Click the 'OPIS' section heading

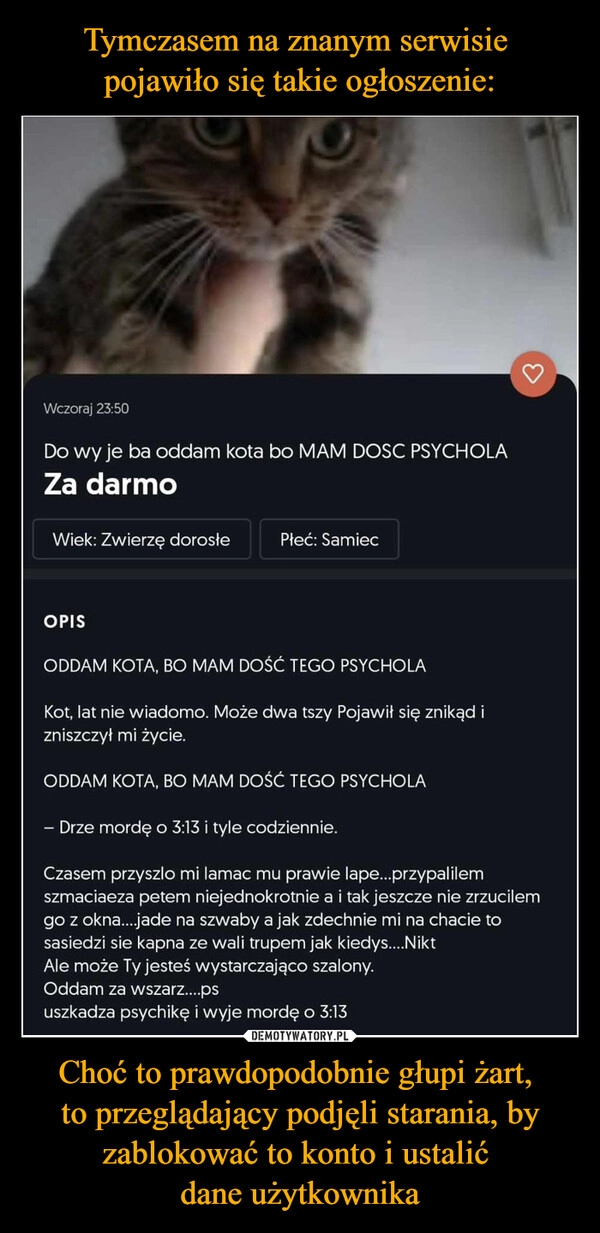[65, 622]
